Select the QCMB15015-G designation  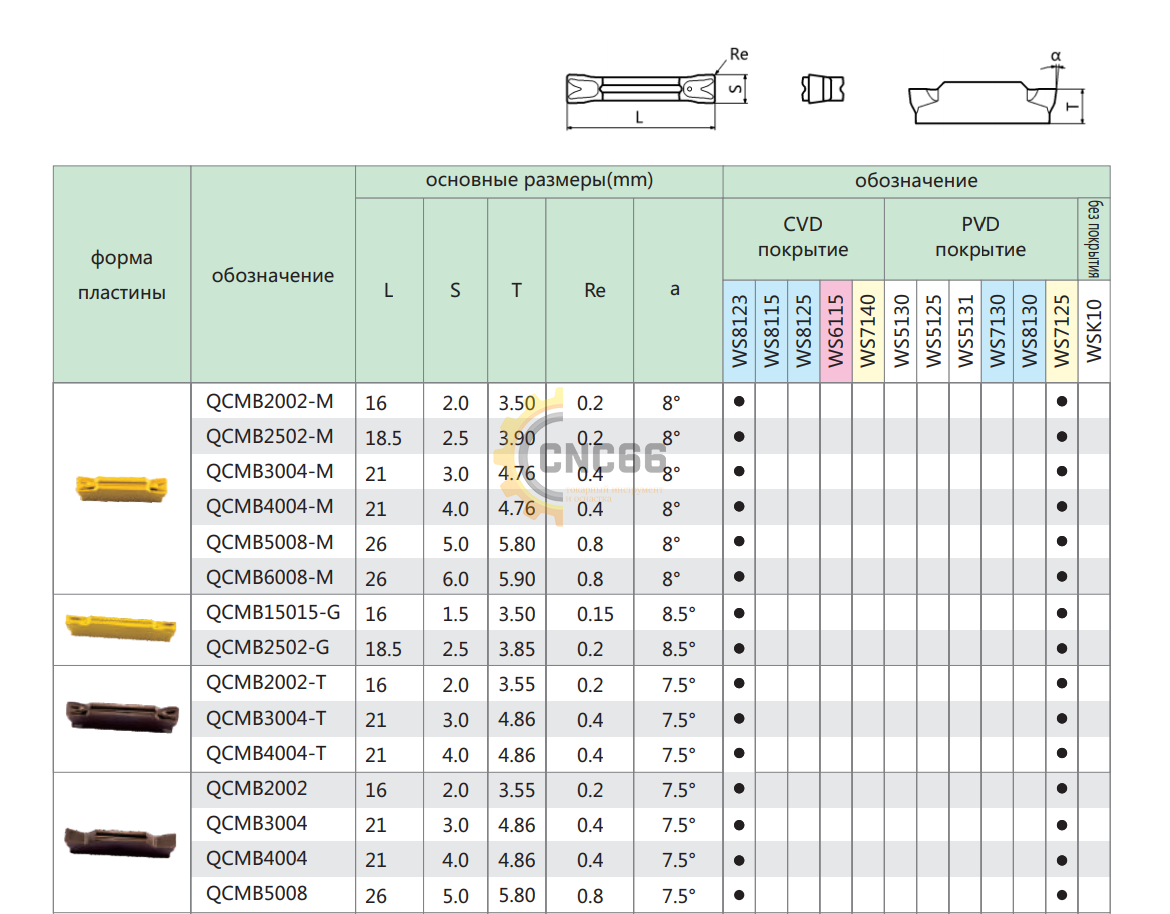click(273, 613)
